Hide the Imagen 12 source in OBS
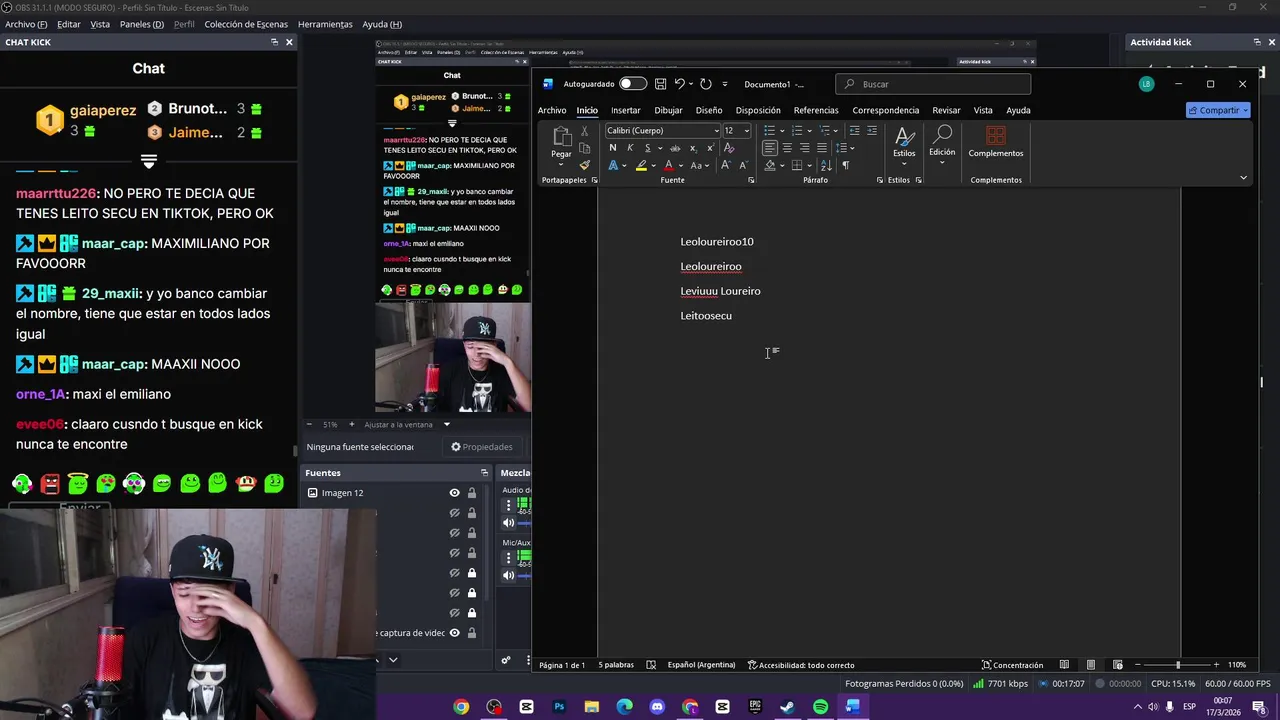The width and height of the screenshot is (1280, 720). (x=454, y=493)
